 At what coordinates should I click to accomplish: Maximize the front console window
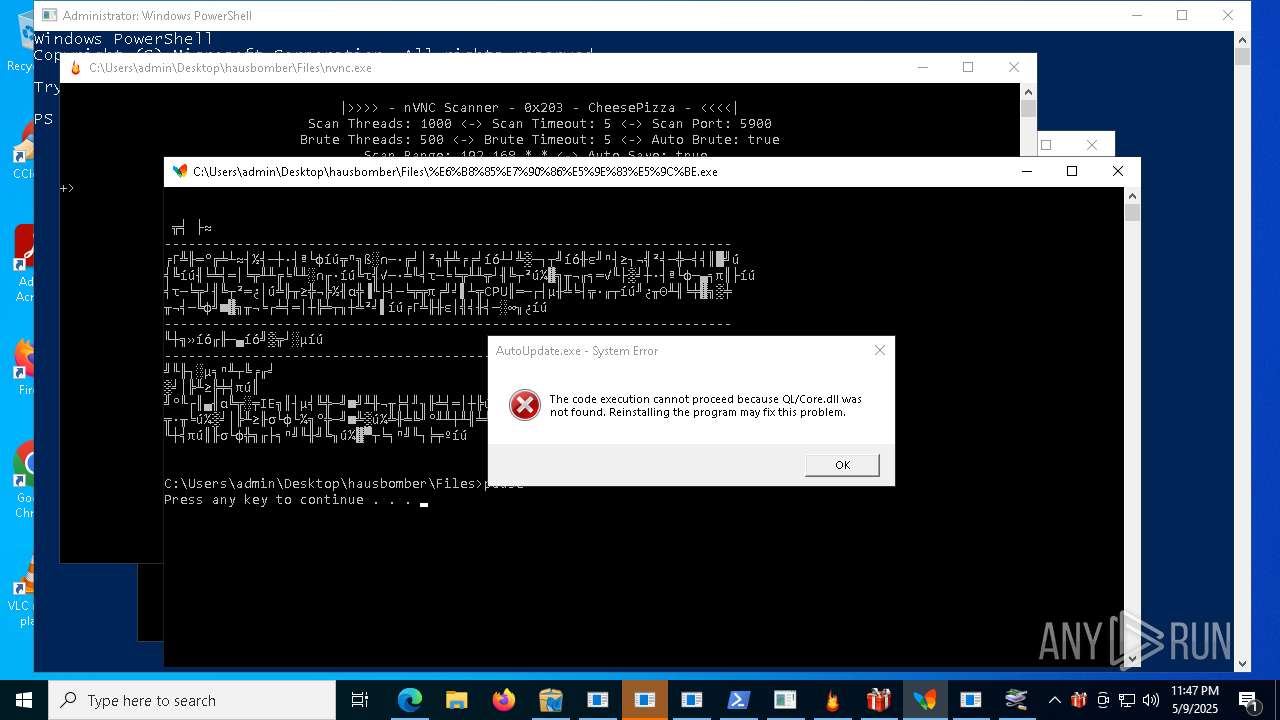click(1072, 171)
